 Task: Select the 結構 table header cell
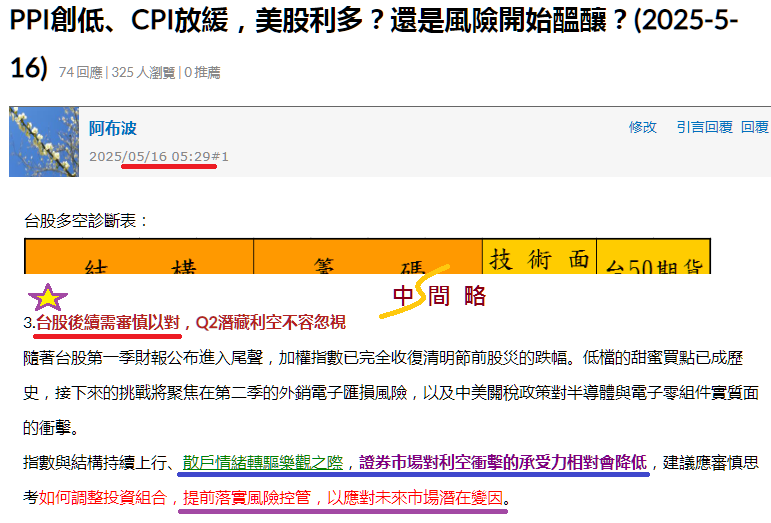[x=139, y=267]
